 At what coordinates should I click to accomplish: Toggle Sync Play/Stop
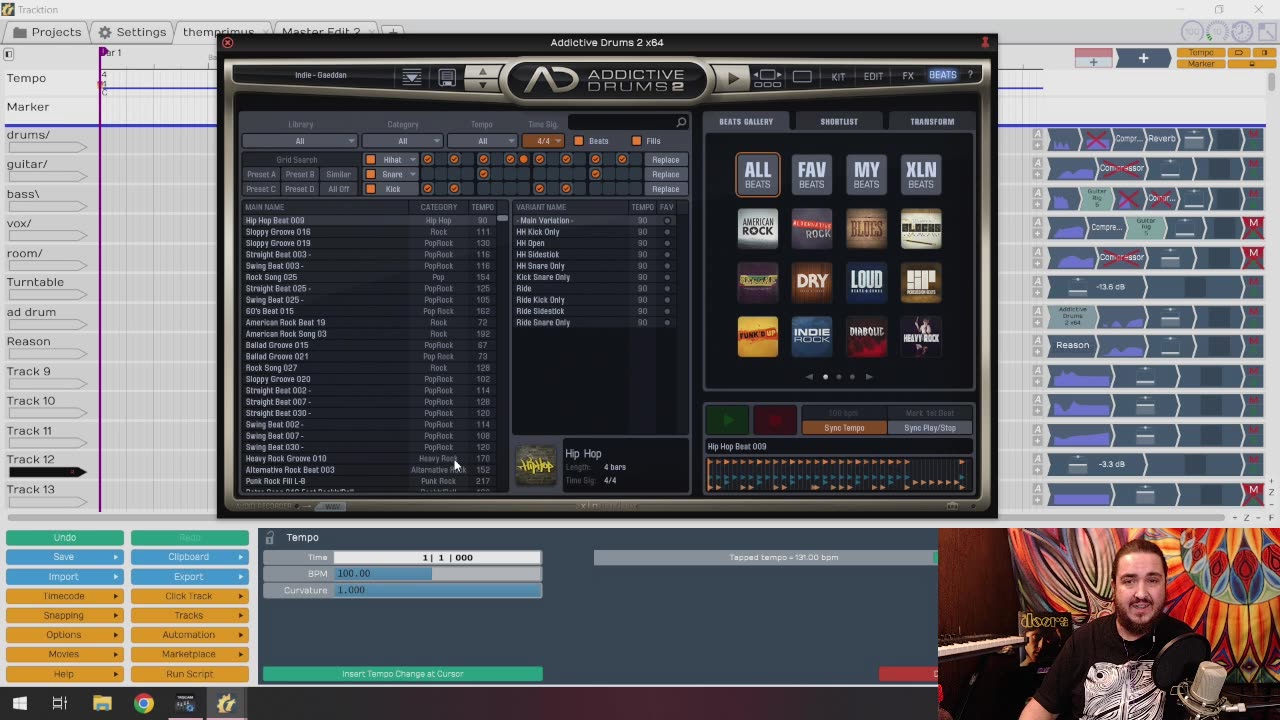click(930, 428)
